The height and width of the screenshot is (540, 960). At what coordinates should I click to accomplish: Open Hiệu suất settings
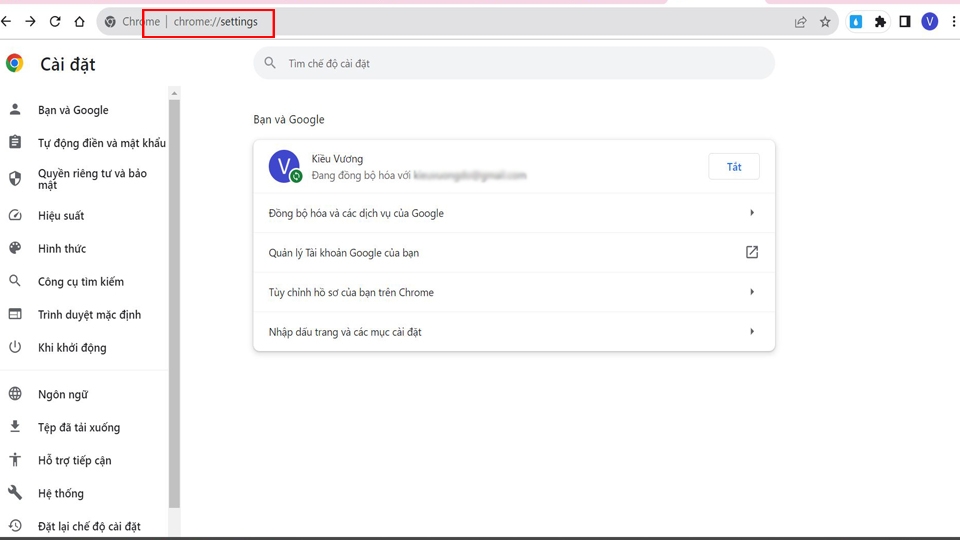point(61,216)
